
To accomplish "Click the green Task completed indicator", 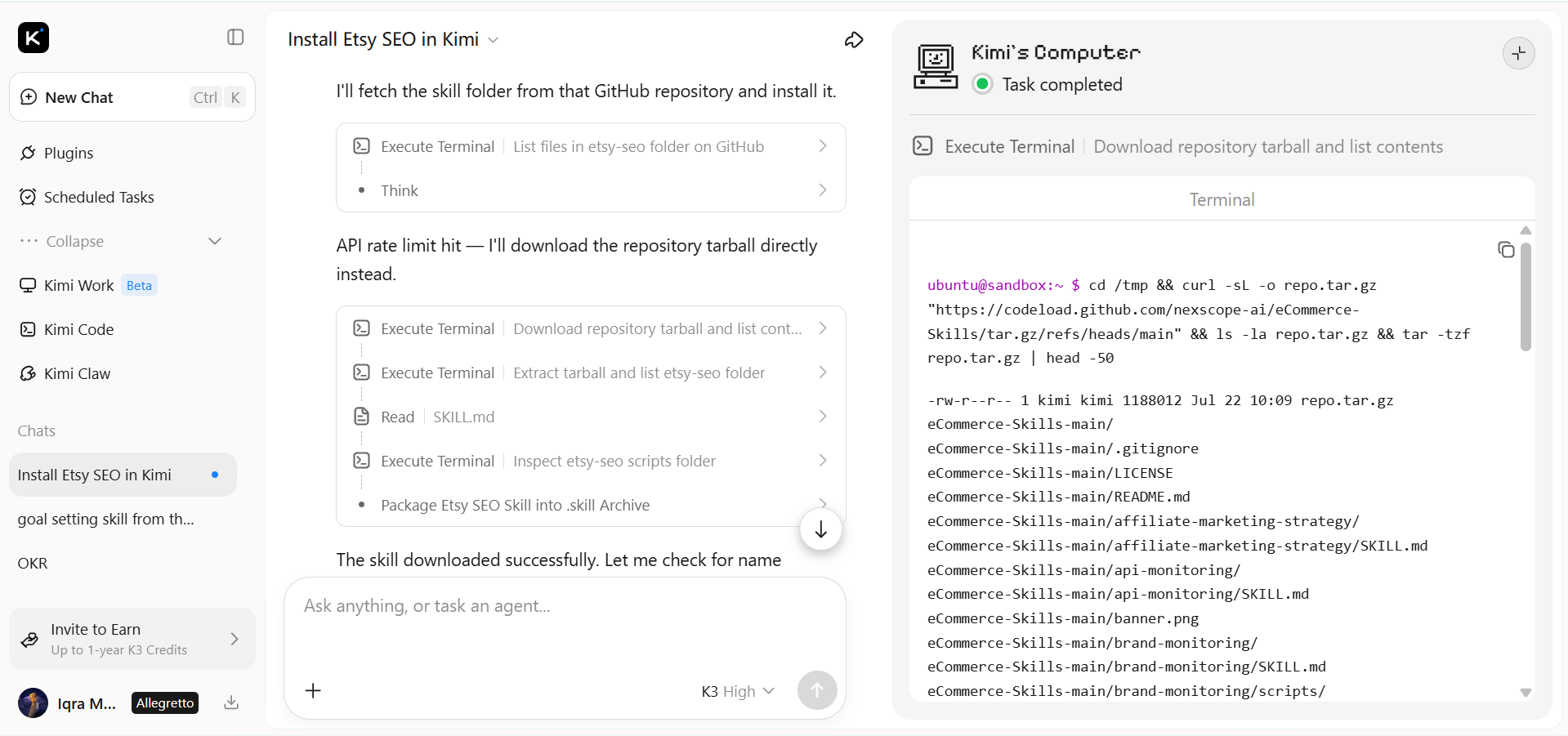I will point(983,84).
